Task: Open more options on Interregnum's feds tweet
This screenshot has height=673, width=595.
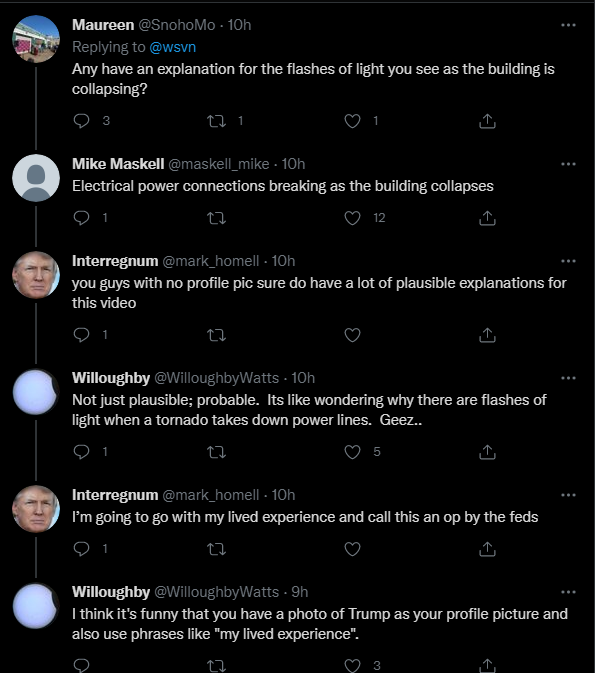Action: 568,495
